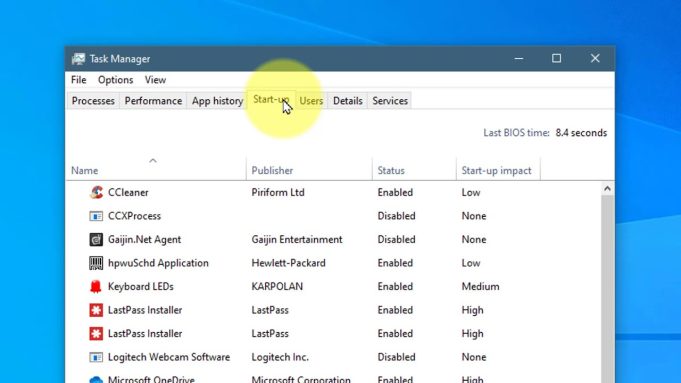Switch to the Processes tab

coord(93,101)
